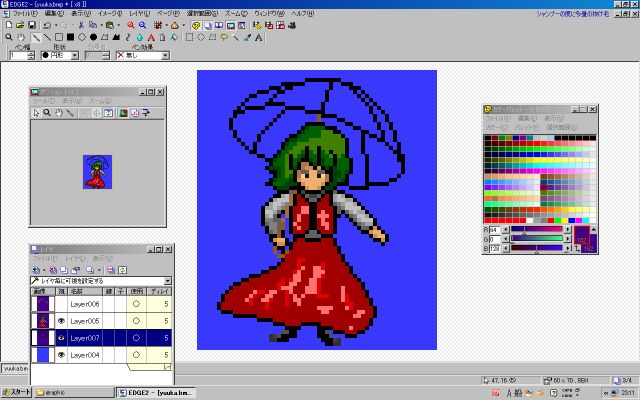This screenshot has width=640, height=400.
Task: Select the outlined Ellipse tool
Action: click(82, 38)
